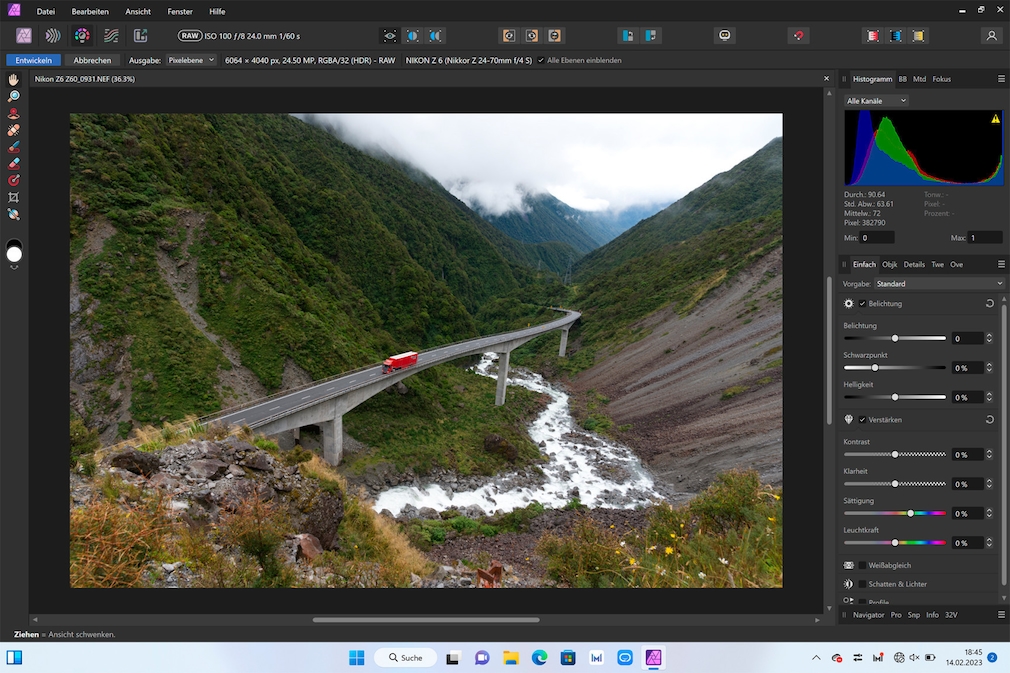Expand the Ausgabe Pixelebene dropdown

(x=190, y=60)
